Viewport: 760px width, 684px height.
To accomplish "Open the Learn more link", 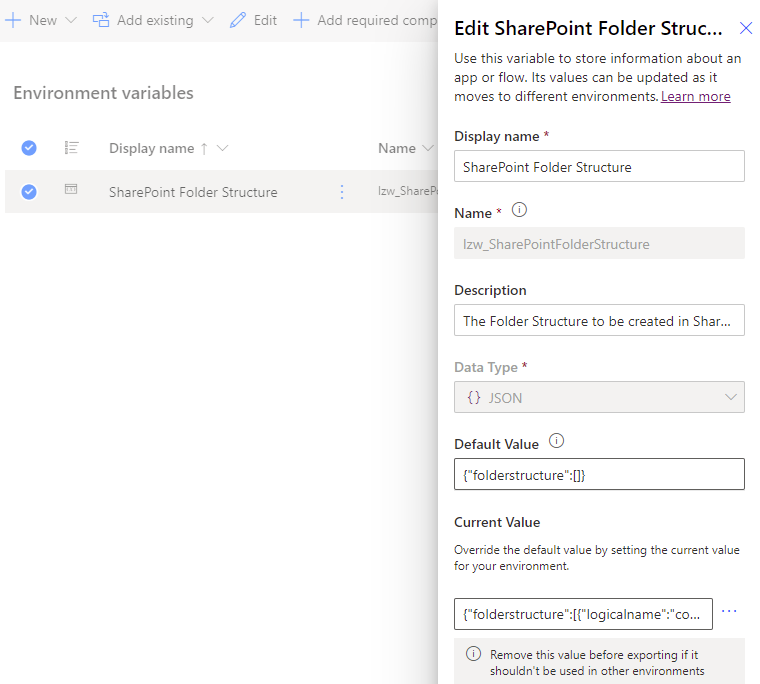I will click(x=695, y=96).
